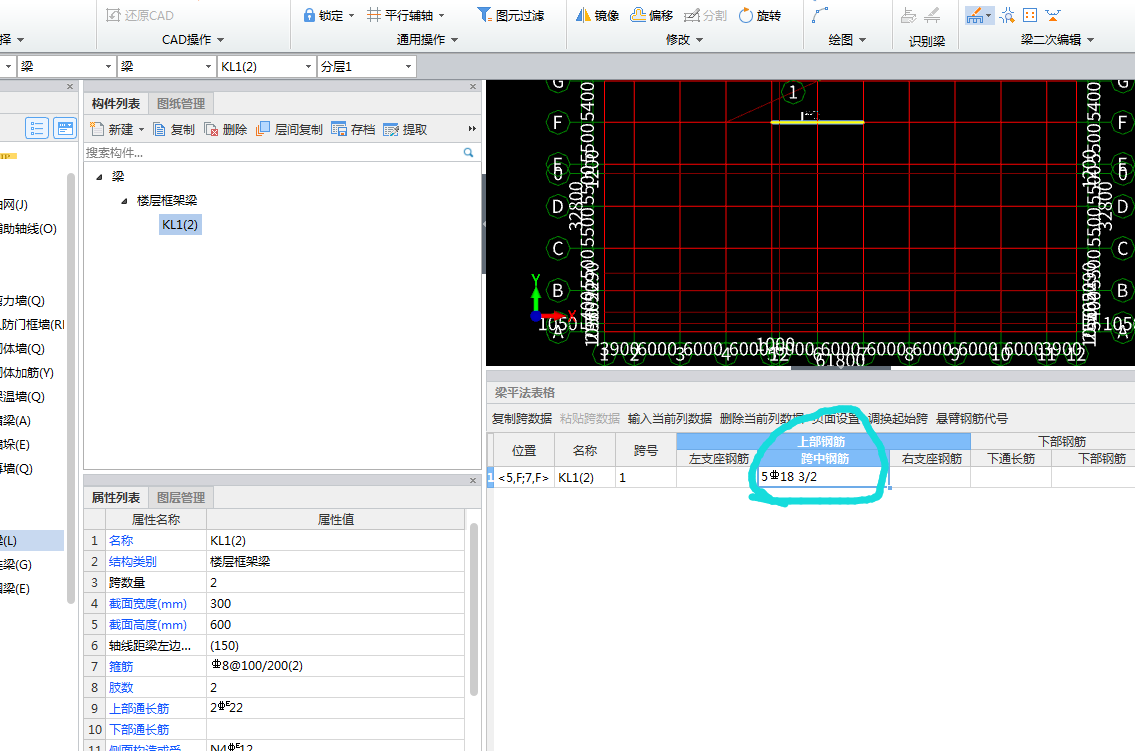Viewport: 1135px width, 751px height.
Task: Select KL1(2) in the component tree
Action: pos(180,225)
